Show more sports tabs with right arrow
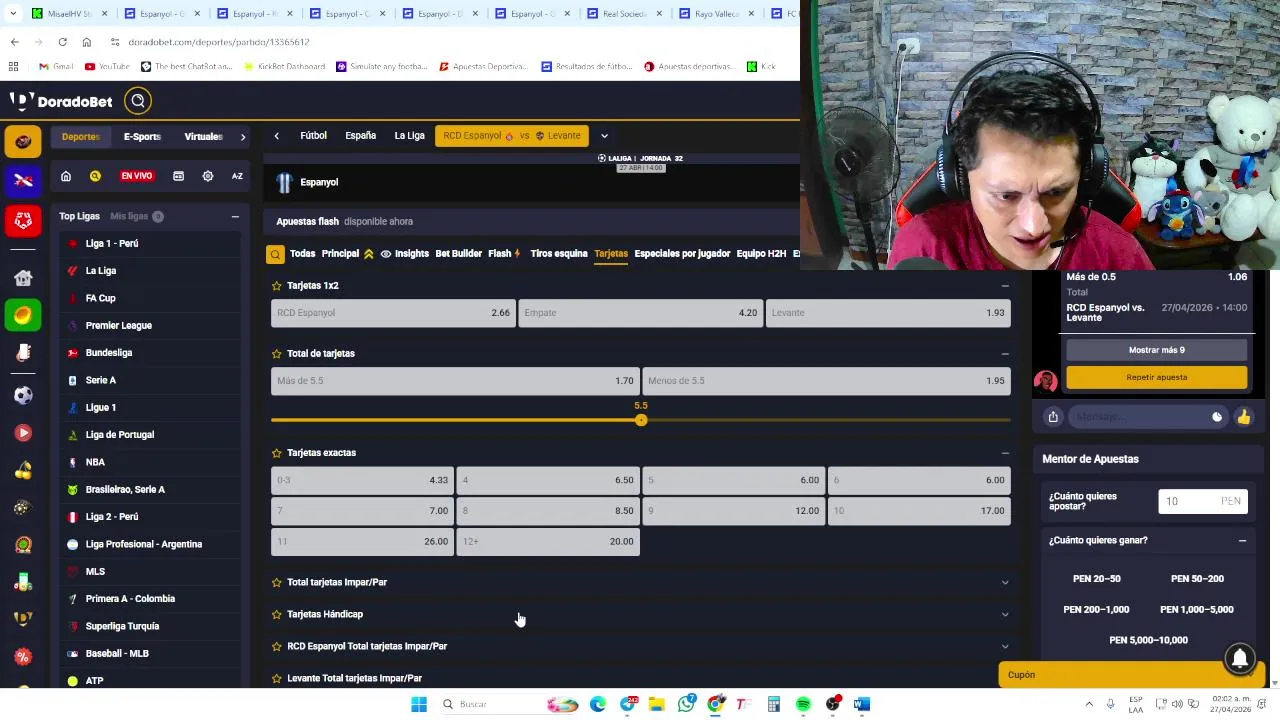The width and height of the screenshot is (1280, 720). [x=243, y=137]
